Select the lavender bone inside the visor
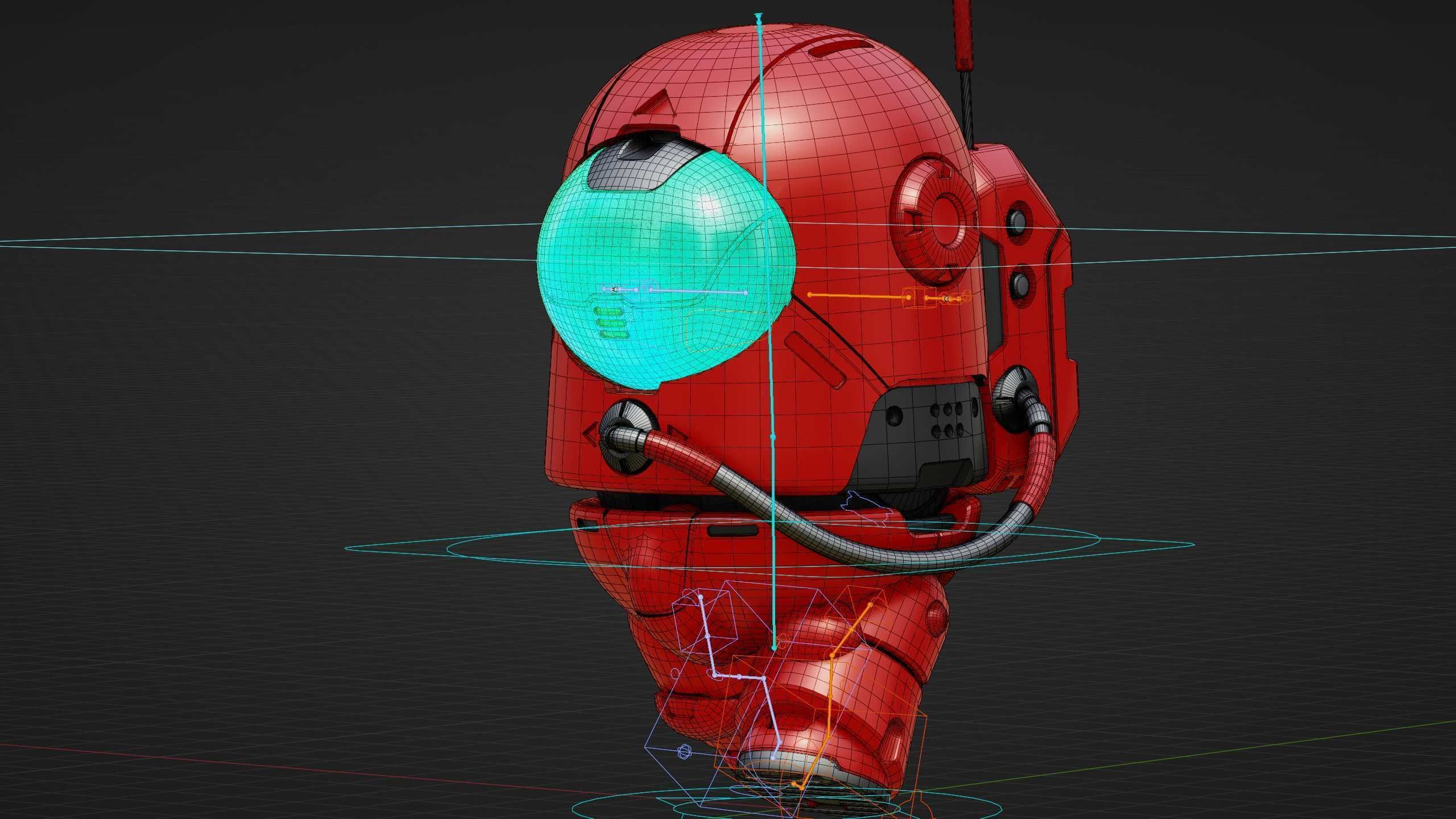Image resolution: width=1456 pixels, height=819 pixels. (698, 292)
